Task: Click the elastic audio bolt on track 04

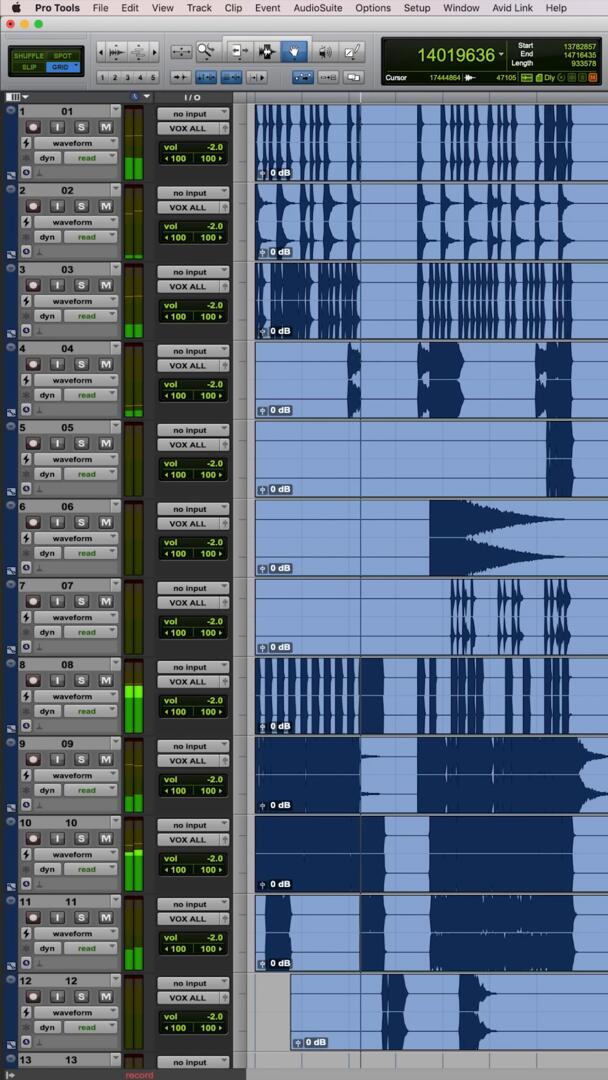Action: (26, 380)
